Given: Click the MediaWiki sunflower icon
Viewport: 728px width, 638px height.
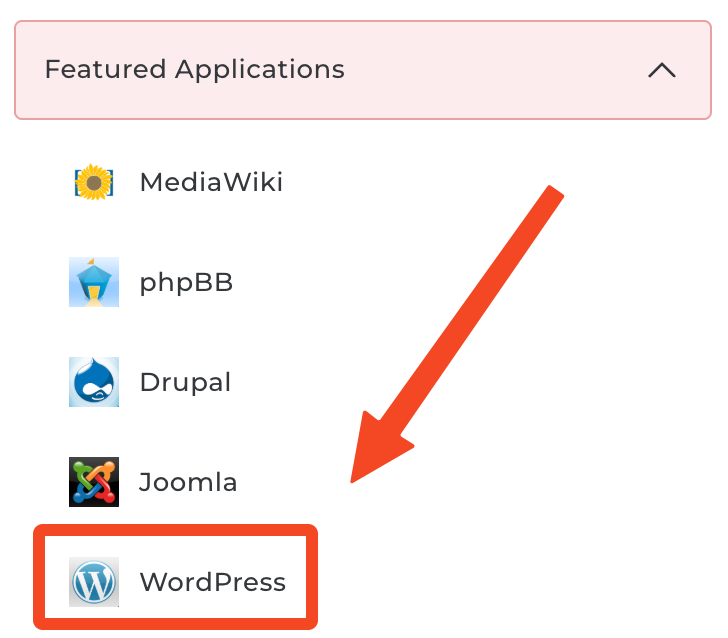Looking at the screenshot, I should [94, 182].
